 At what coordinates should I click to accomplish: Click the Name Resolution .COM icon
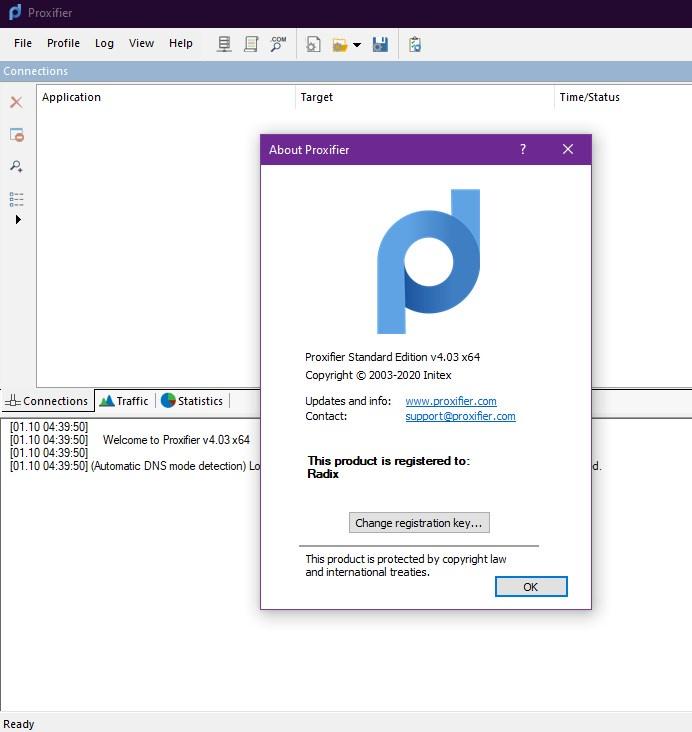pyautogui.click(x=278, y=44)
